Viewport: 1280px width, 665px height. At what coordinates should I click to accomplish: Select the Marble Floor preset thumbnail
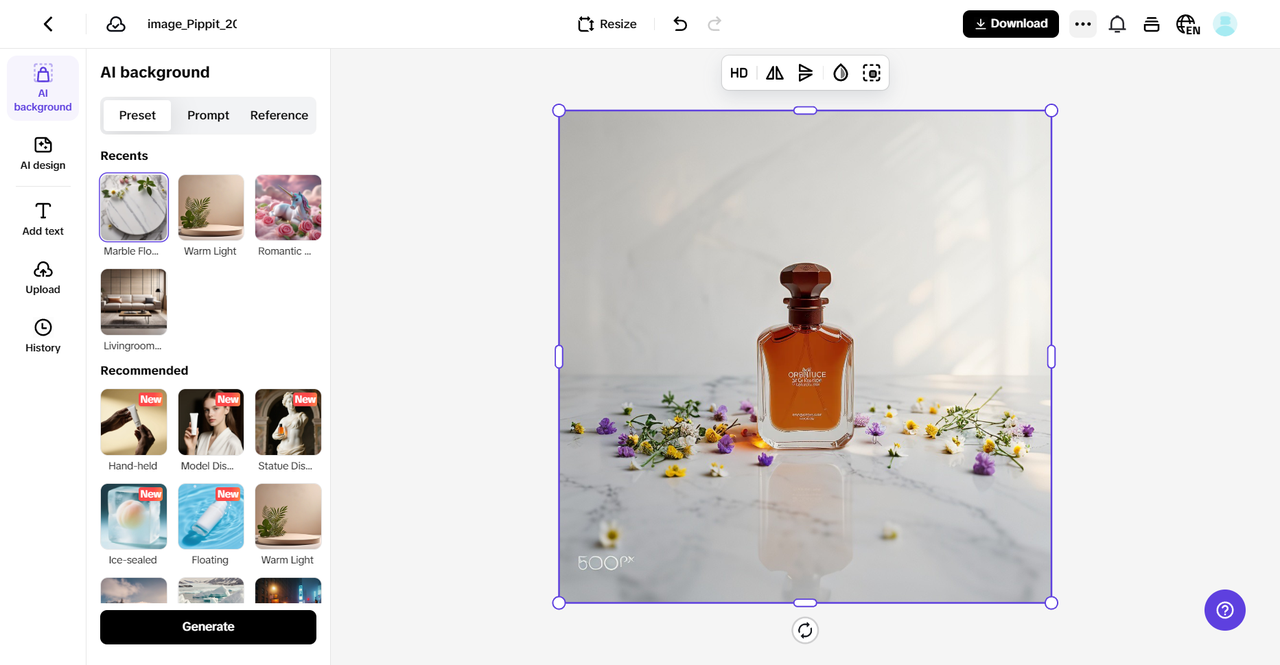coord(133,207)
